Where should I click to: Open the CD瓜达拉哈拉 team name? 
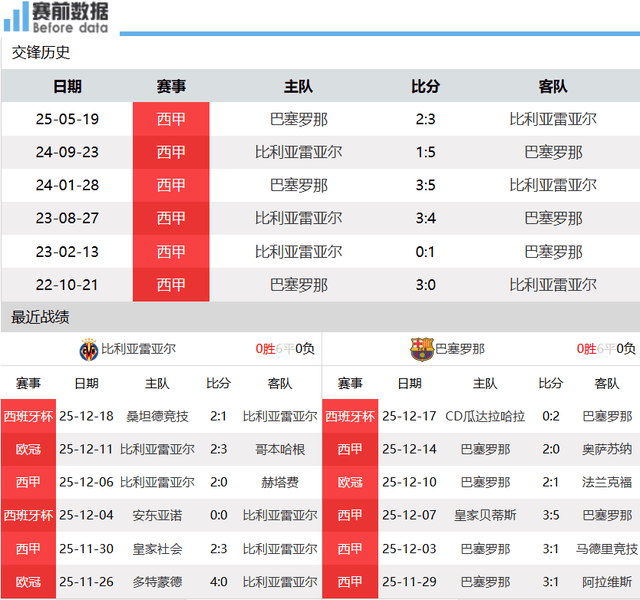click(485, 416)
